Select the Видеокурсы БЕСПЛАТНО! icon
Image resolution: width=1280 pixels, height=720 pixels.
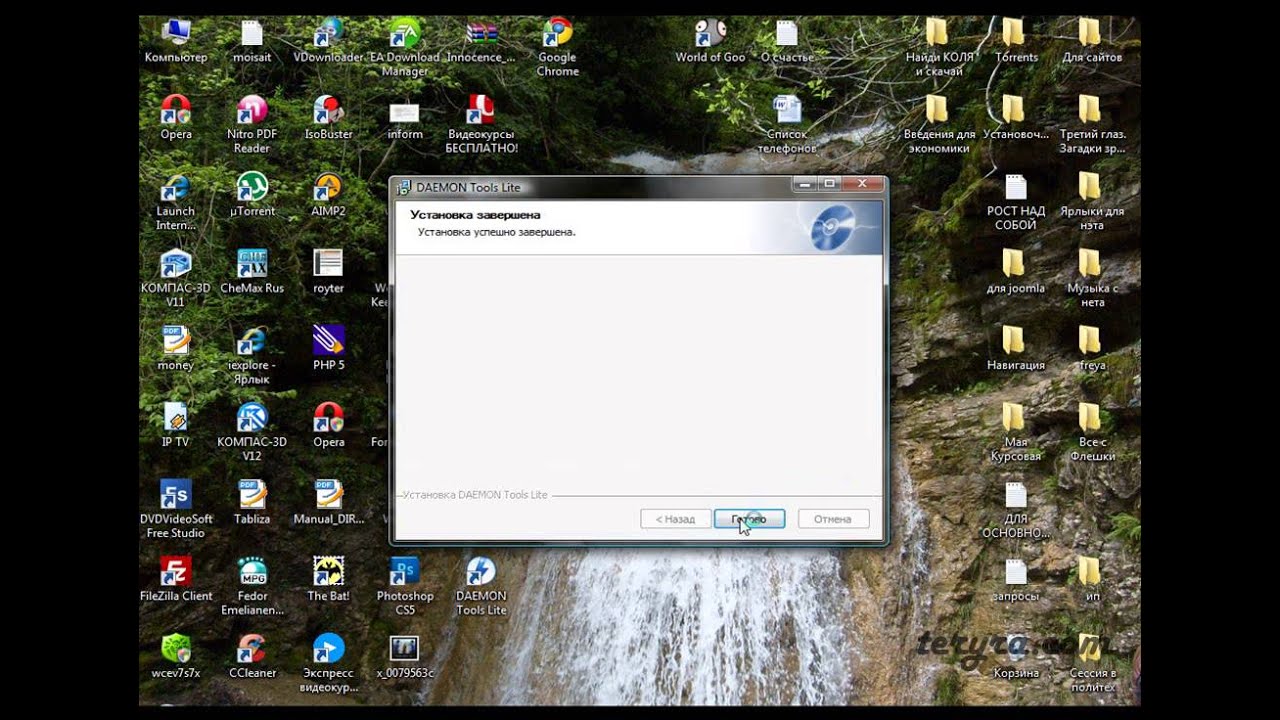pos(481,124)
